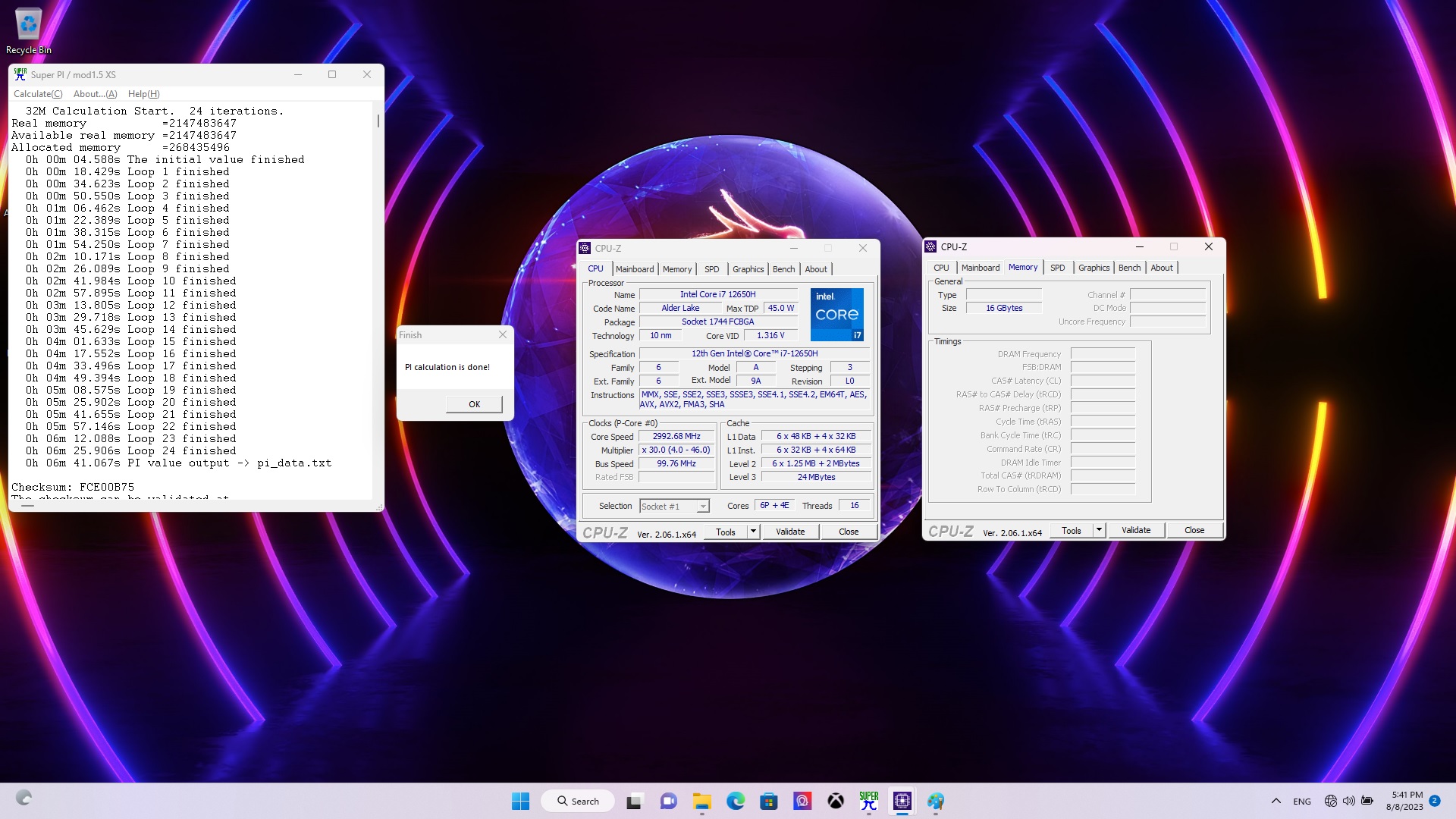Image resolution: width=1456 pixels, height=819 pixels.
Task: Open the Socket #1 selection dropdown
Action: (x=674, y=506)
